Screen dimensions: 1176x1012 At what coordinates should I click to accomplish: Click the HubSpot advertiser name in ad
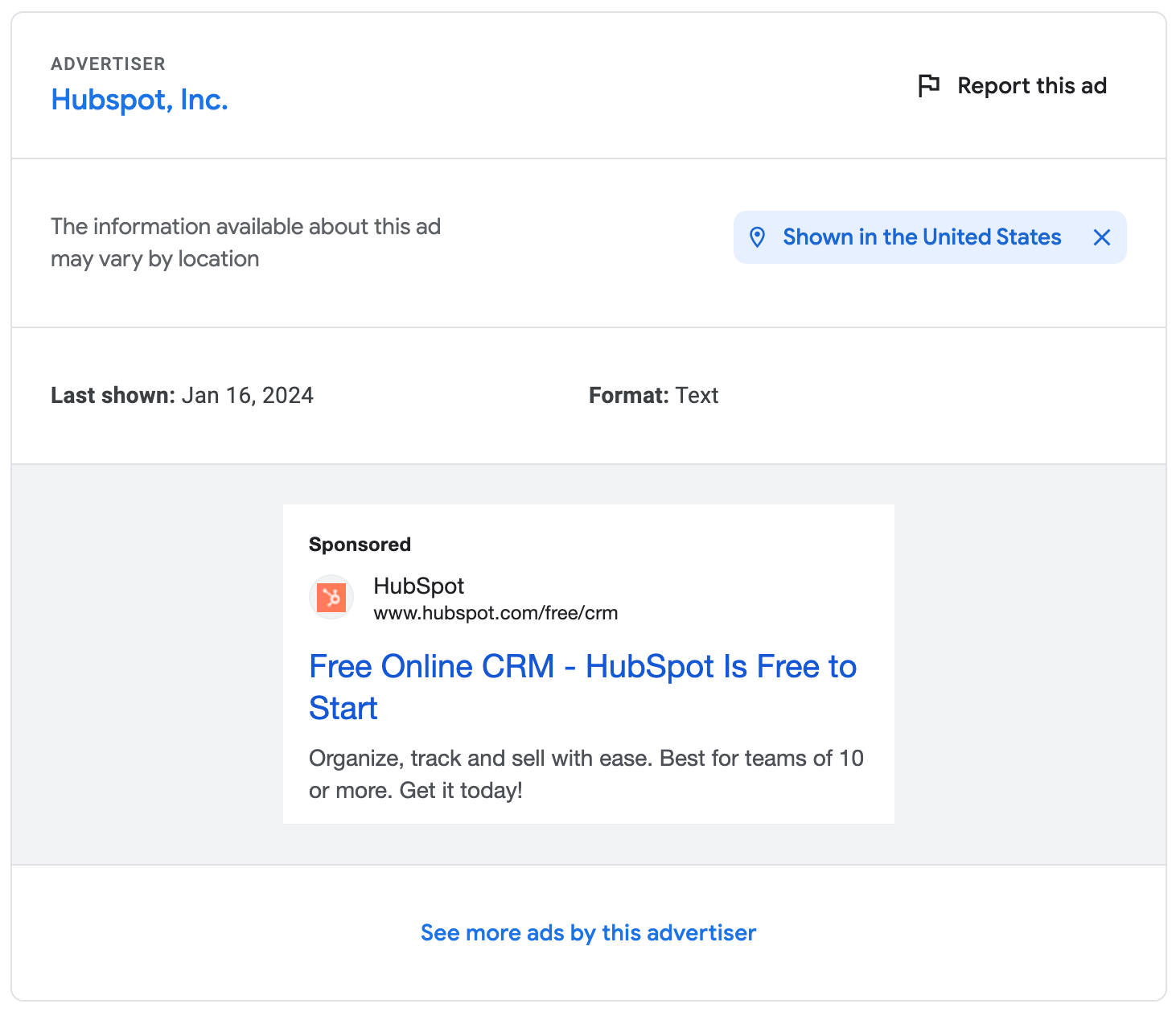(x=418, y=586)
